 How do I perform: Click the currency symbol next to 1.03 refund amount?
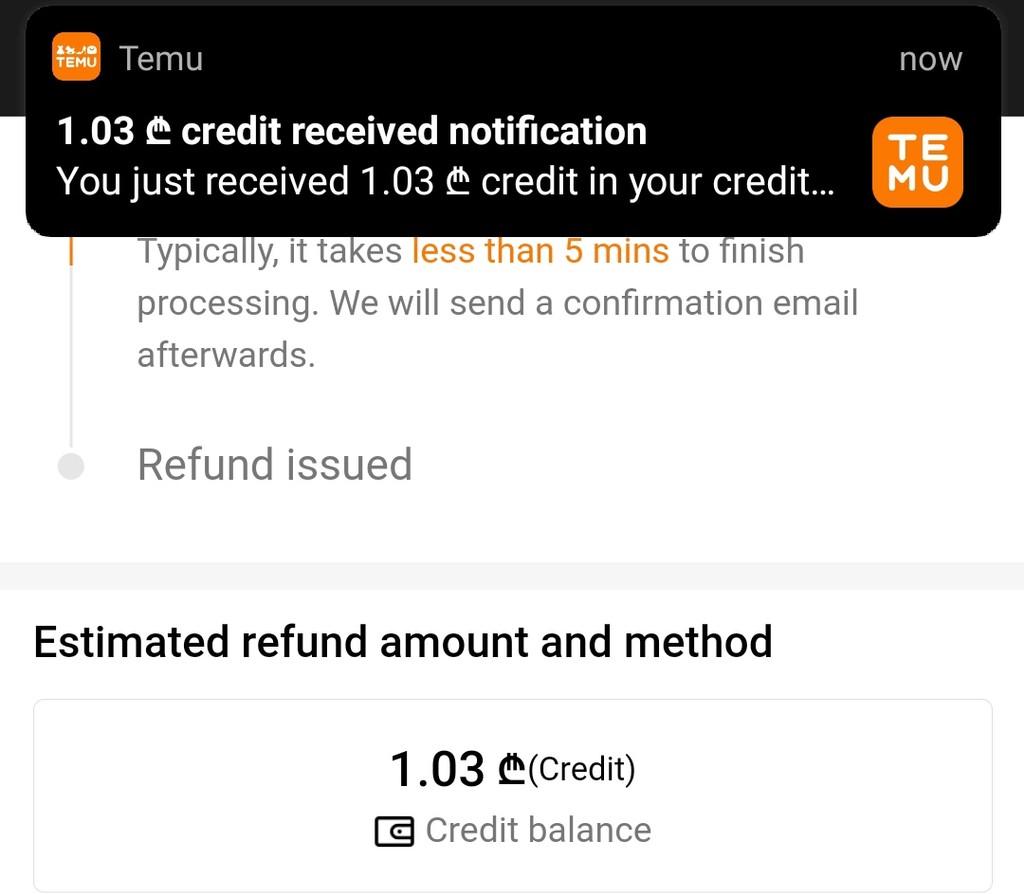511,770
